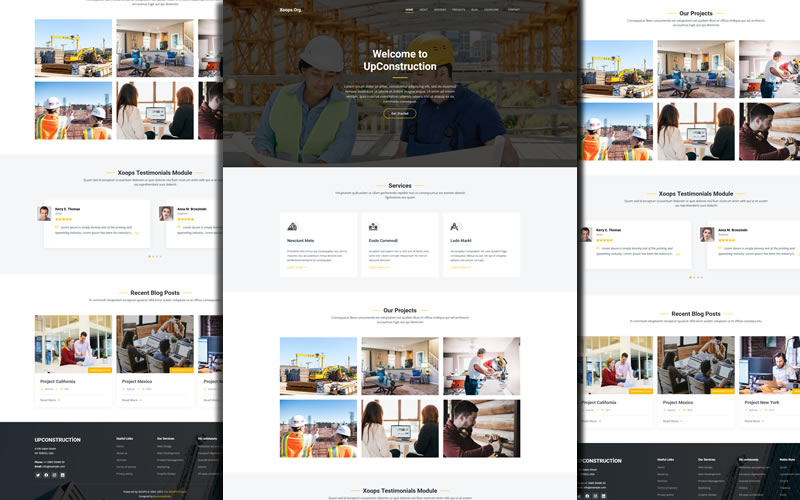Go to the Contact nav menu item
The height and width of the screenshot is (500, 800).
513,9
